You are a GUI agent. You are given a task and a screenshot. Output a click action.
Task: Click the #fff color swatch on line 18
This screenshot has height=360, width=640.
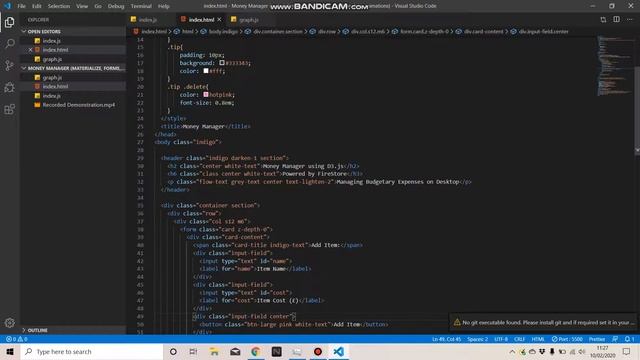[206, 71]
